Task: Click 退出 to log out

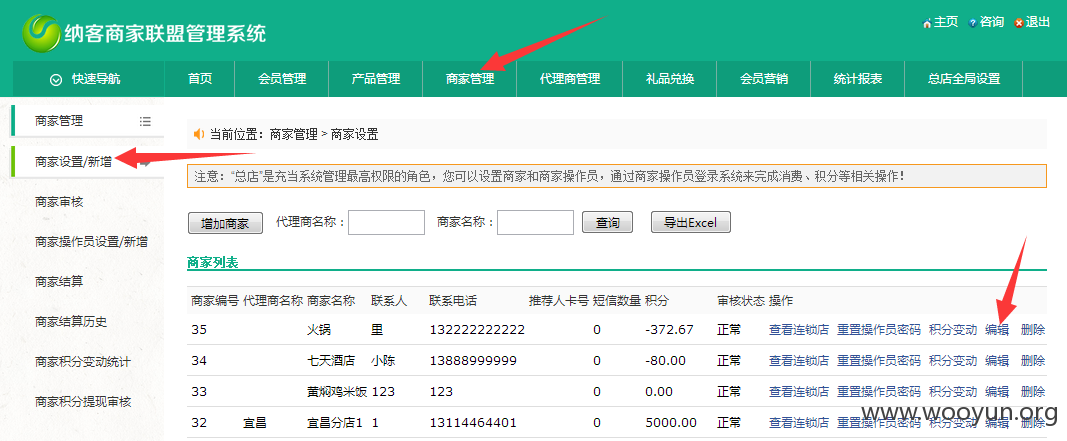Action: 1038,22
